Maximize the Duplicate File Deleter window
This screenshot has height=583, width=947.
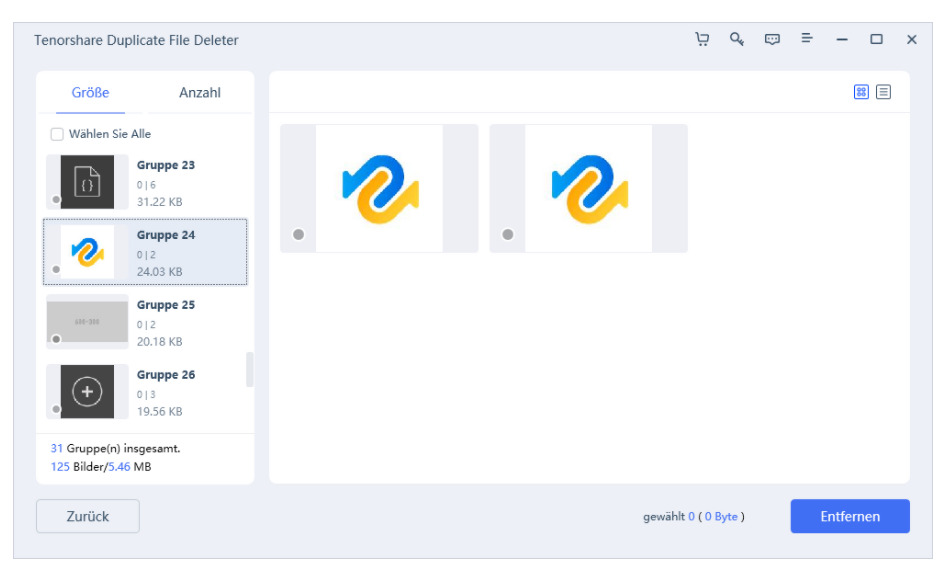[x=876, y=39]
